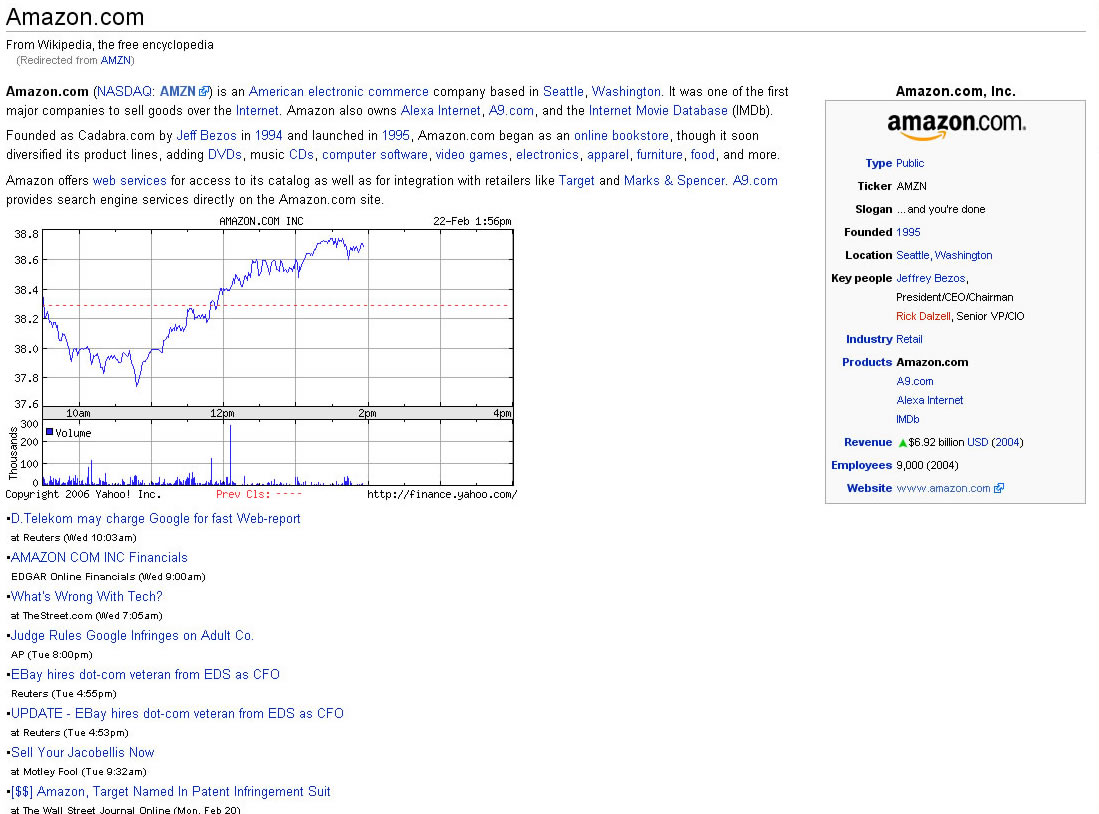The height and width of the screenshot is (814, 1099).
Task: Click the 1995 link in the founding paragraph
Action: click(395, 136)
